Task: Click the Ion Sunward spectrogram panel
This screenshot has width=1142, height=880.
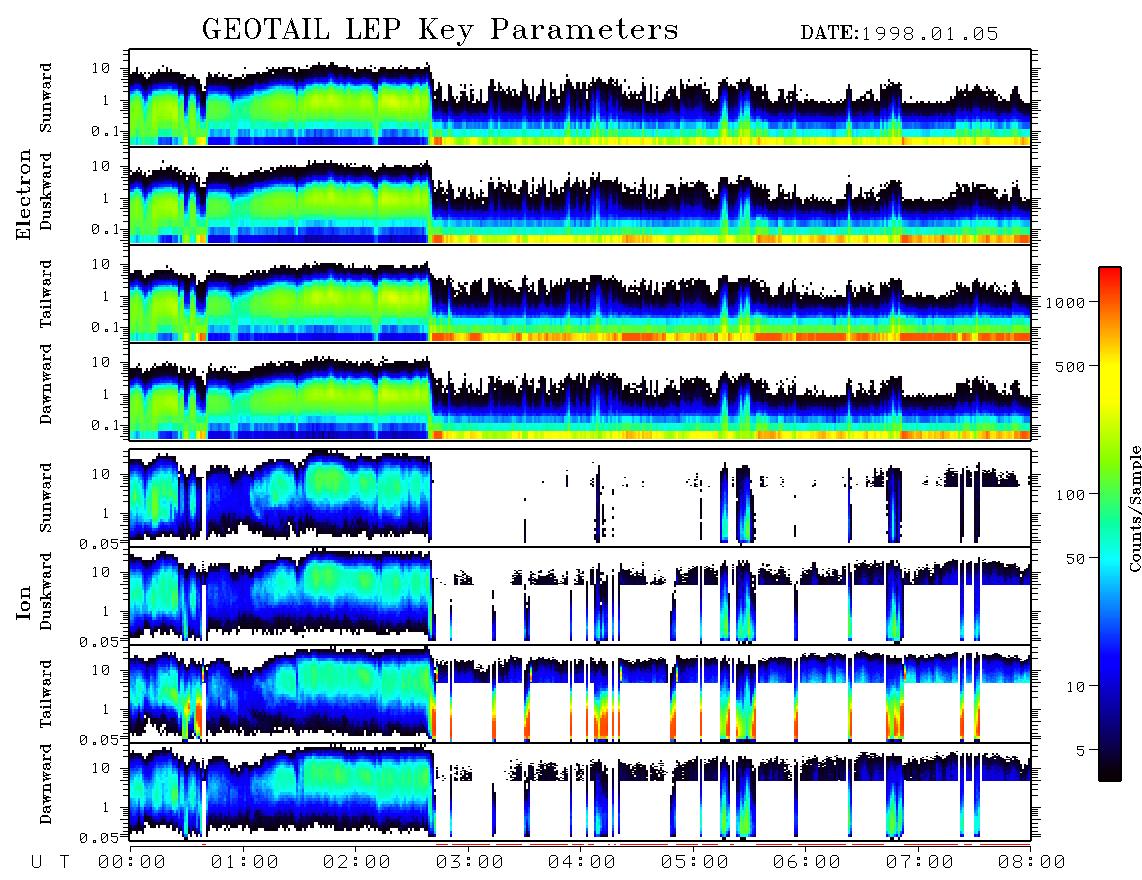Action: [580, 498]
